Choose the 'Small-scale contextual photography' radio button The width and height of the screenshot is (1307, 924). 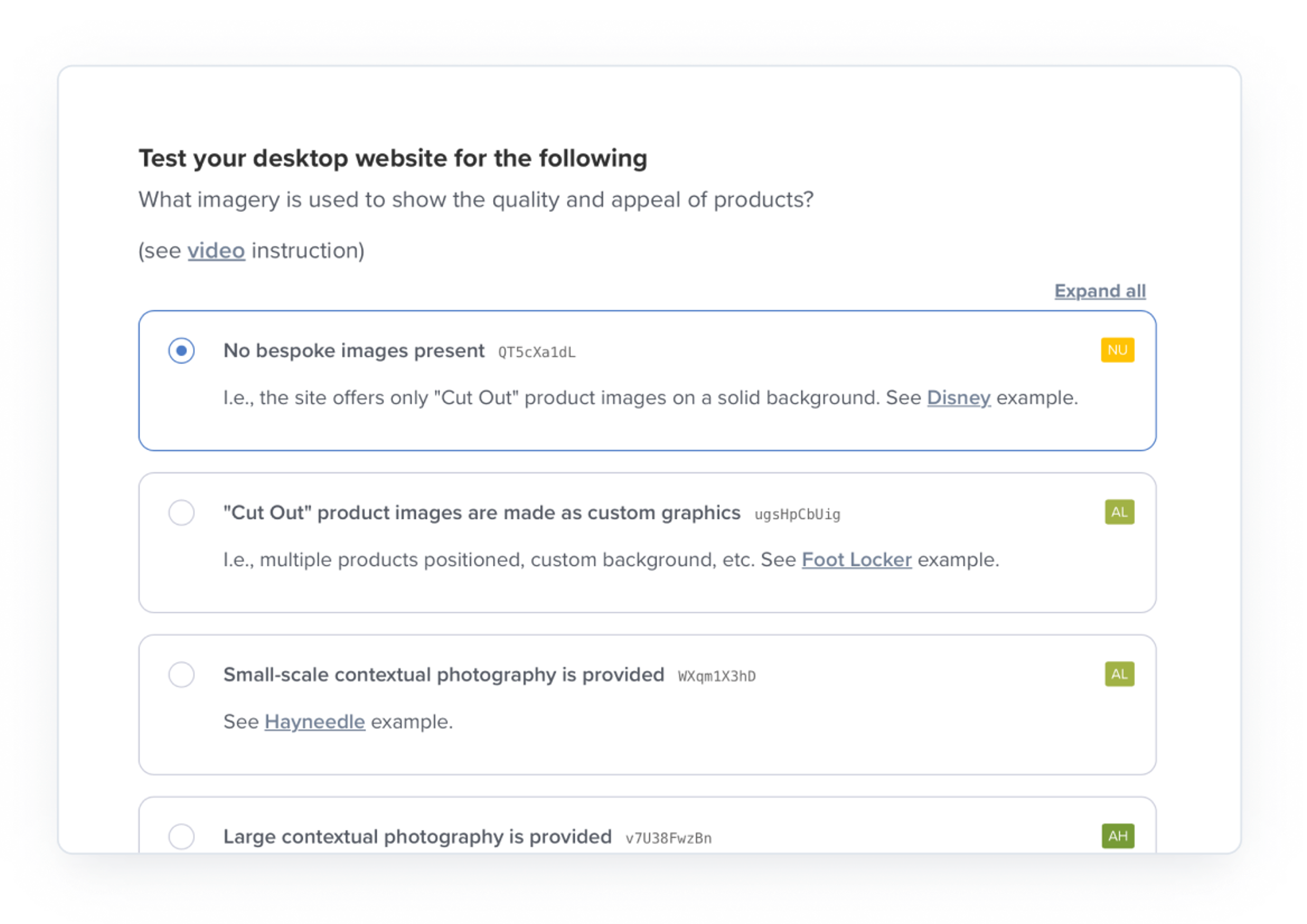(181, 675)
